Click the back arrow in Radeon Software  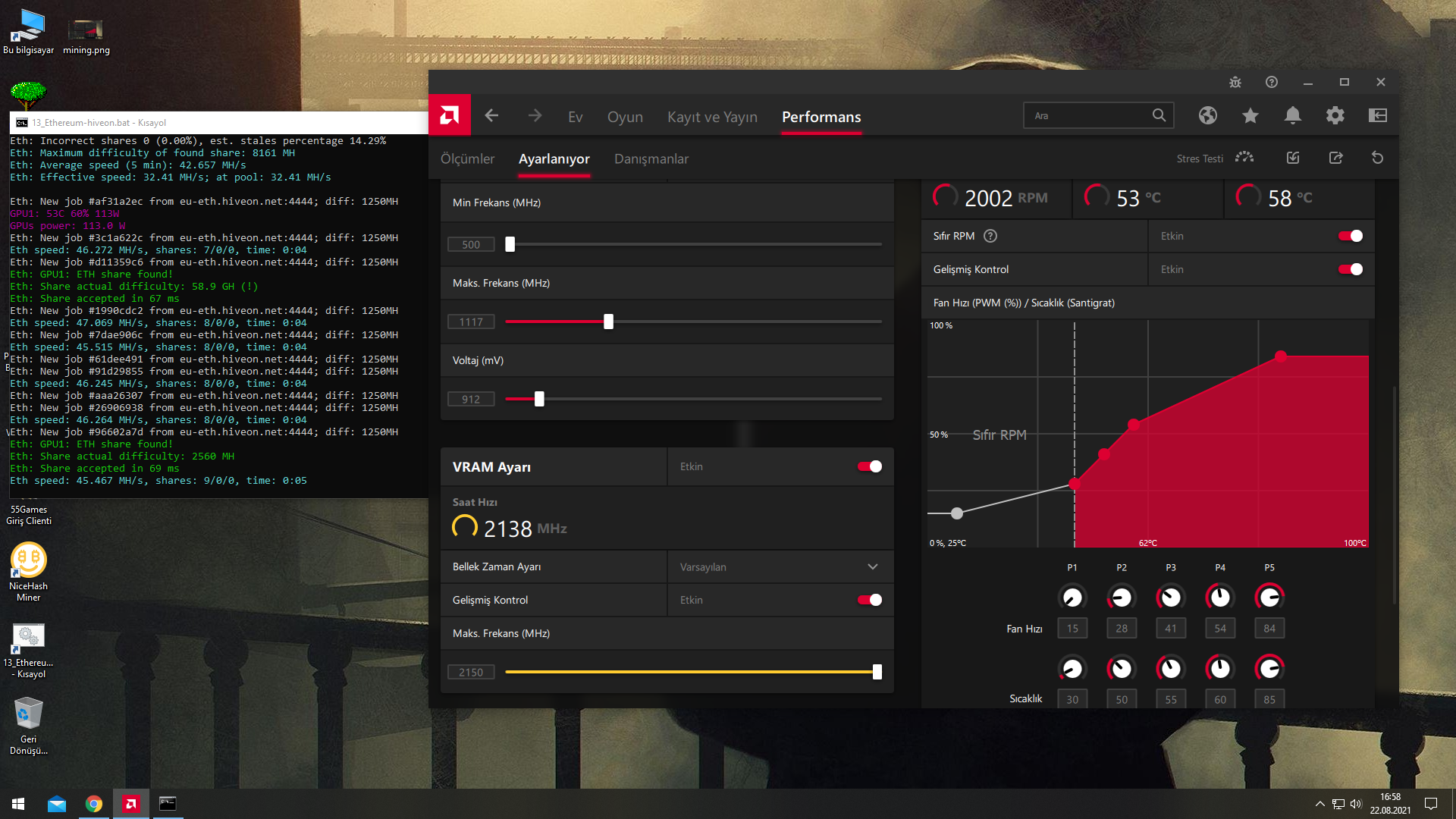[491, 115]
